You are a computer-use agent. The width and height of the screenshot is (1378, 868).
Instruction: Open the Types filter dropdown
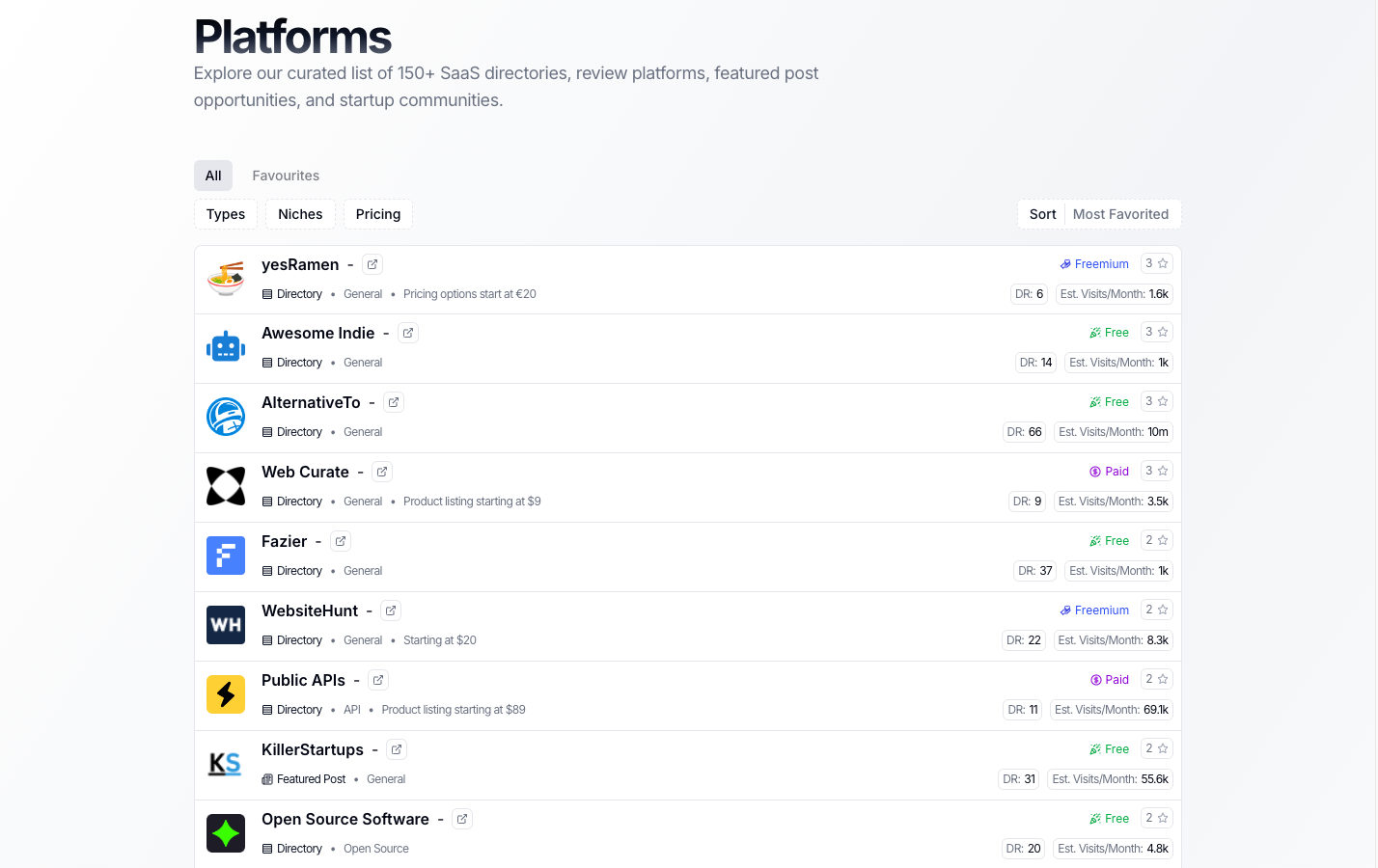point(226,214)
